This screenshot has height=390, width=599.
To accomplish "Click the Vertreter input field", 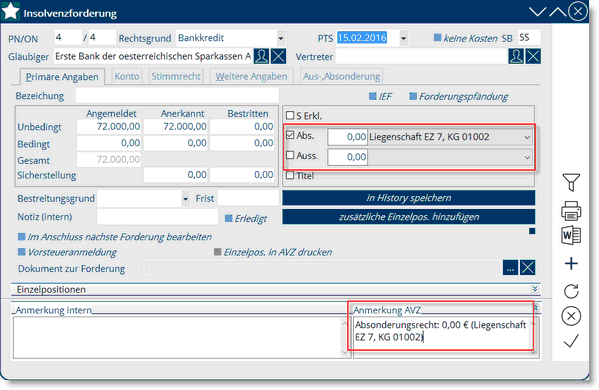I will [x=421, y=57].
